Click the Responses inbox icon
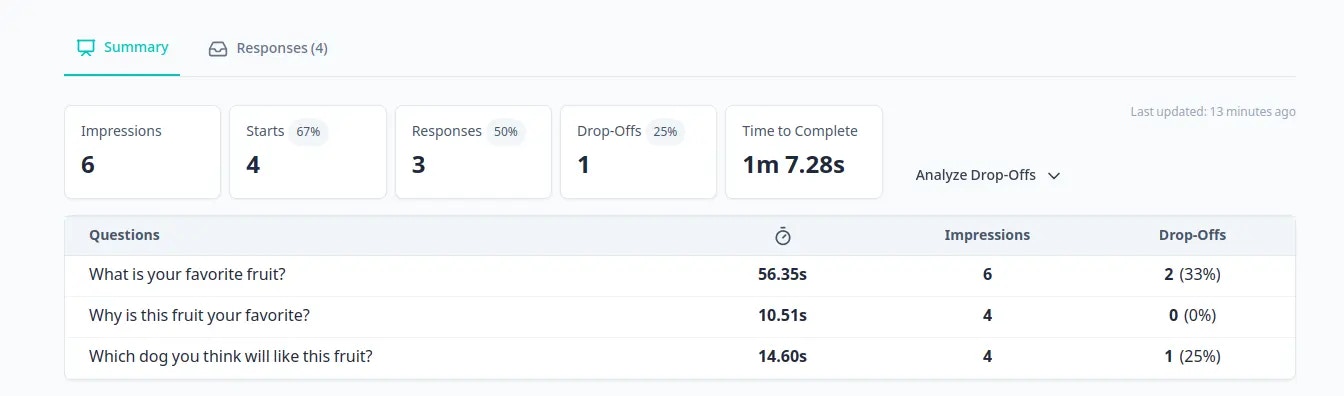1344x396 pixels. pyautogui.click(x=218, y=48)
